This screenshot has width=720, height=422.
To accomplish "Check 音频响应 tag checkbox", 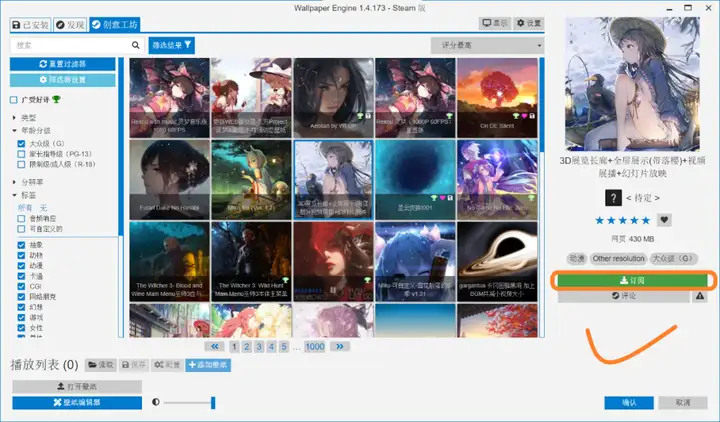I will [21, 219].
